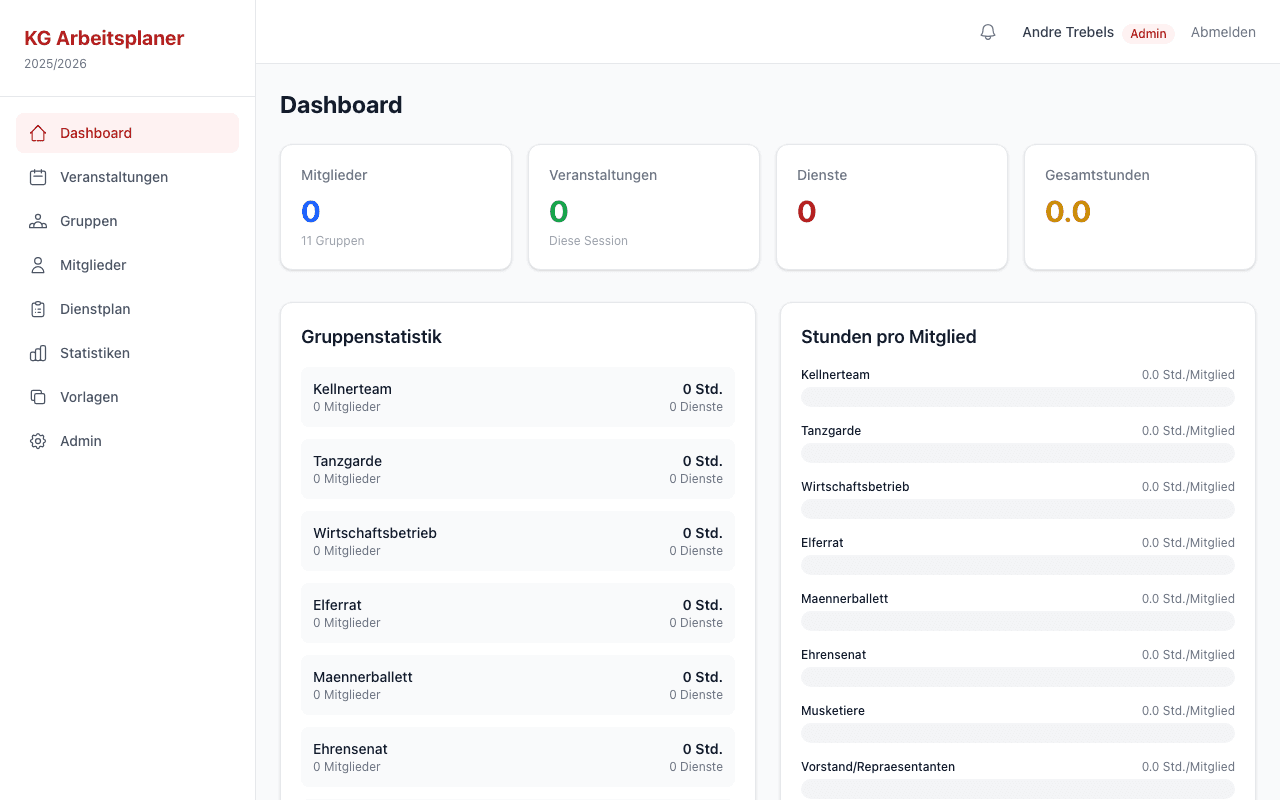Click the Dashboard house icon
1280x800 pixels.
point(38,133)
